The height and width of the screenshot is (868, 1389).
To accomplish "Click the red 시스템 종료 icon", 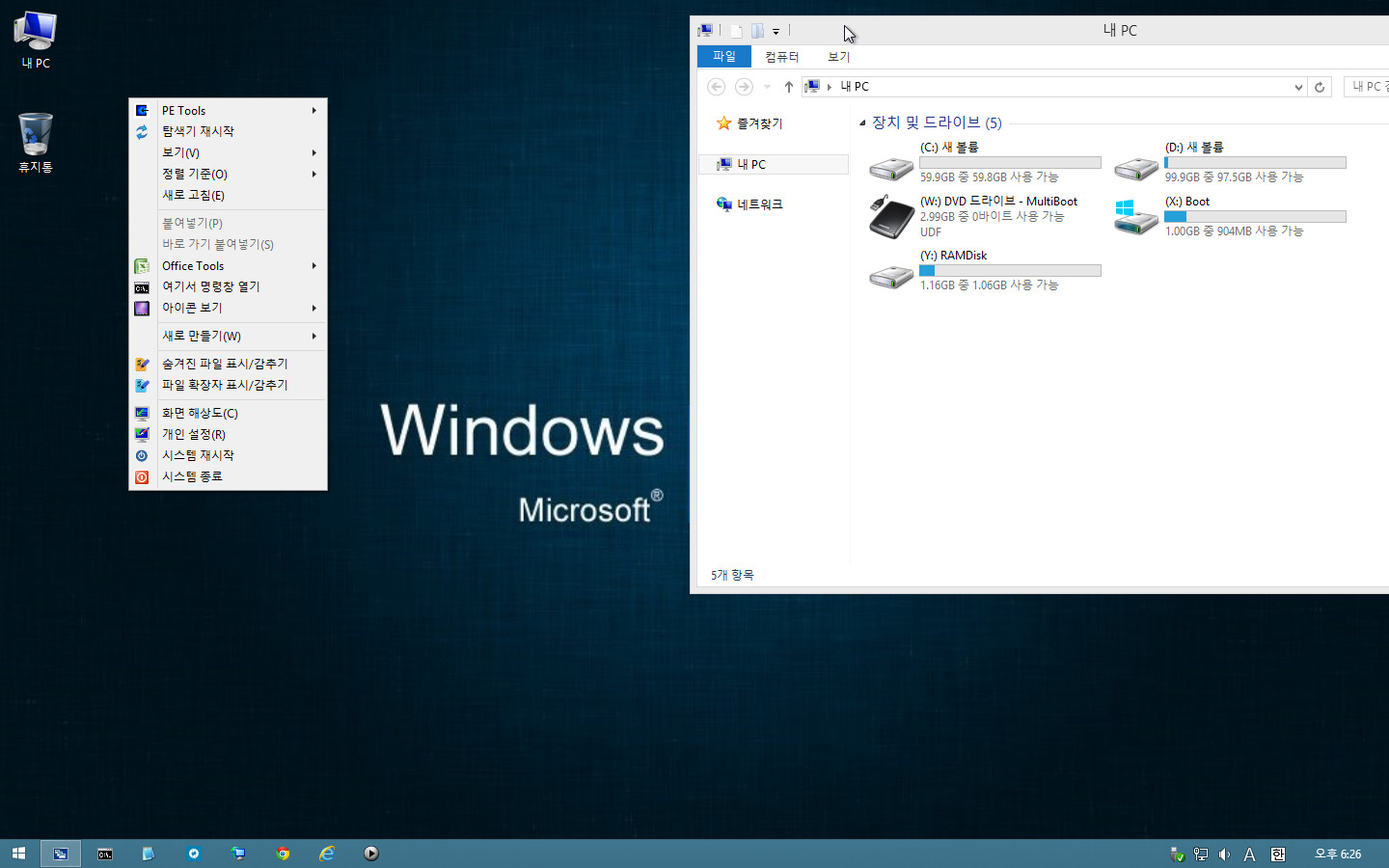I will 142,476.
